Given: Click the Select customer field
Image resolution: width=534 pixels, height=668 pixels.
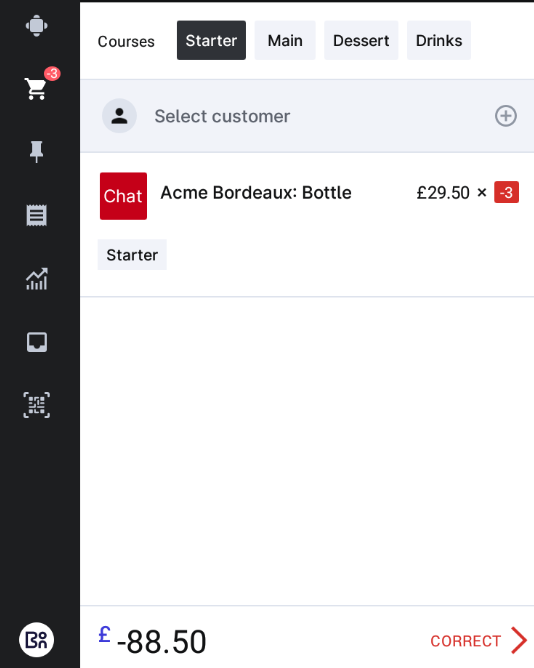Looking at the screenshot, I should tap(307, 116).
